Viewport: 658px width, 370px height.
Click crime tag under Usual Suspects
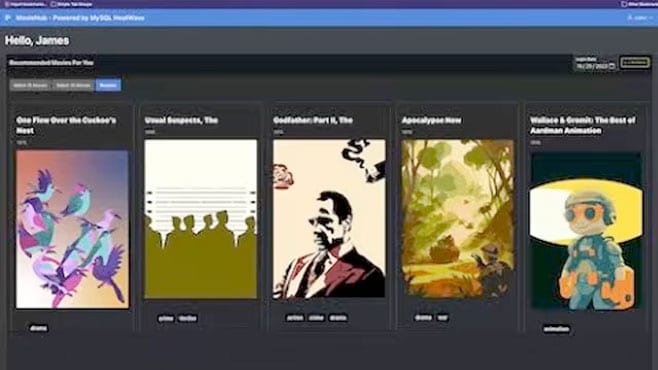tap(166, 318)
